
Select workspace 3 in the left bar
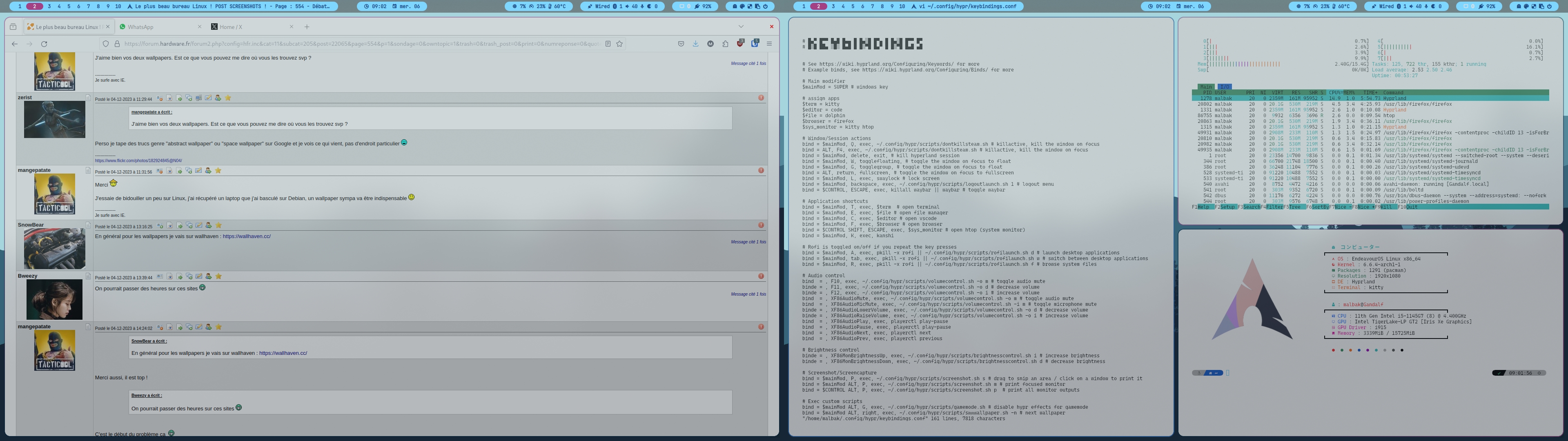[49, 6]
